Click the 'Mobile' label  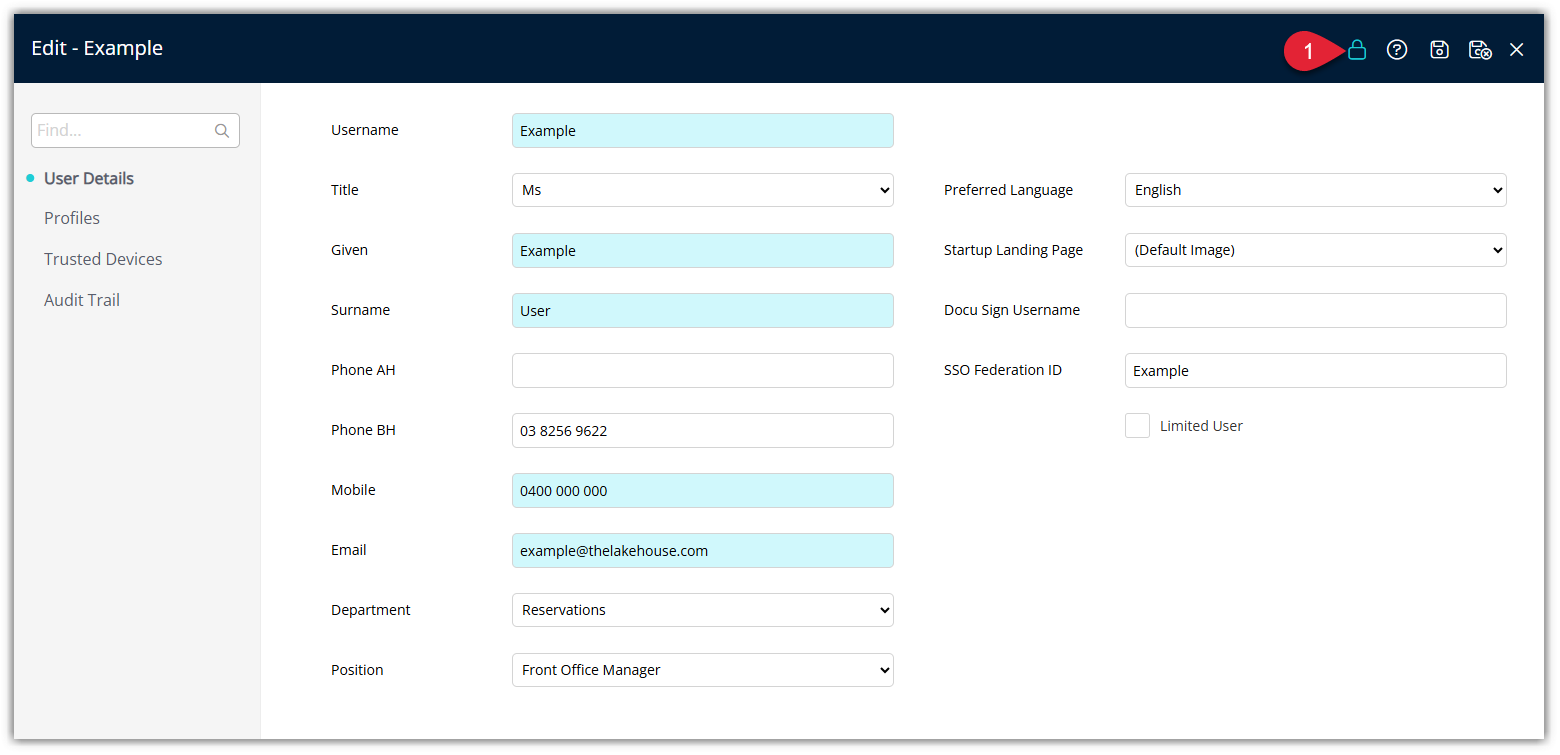(353, 490)
